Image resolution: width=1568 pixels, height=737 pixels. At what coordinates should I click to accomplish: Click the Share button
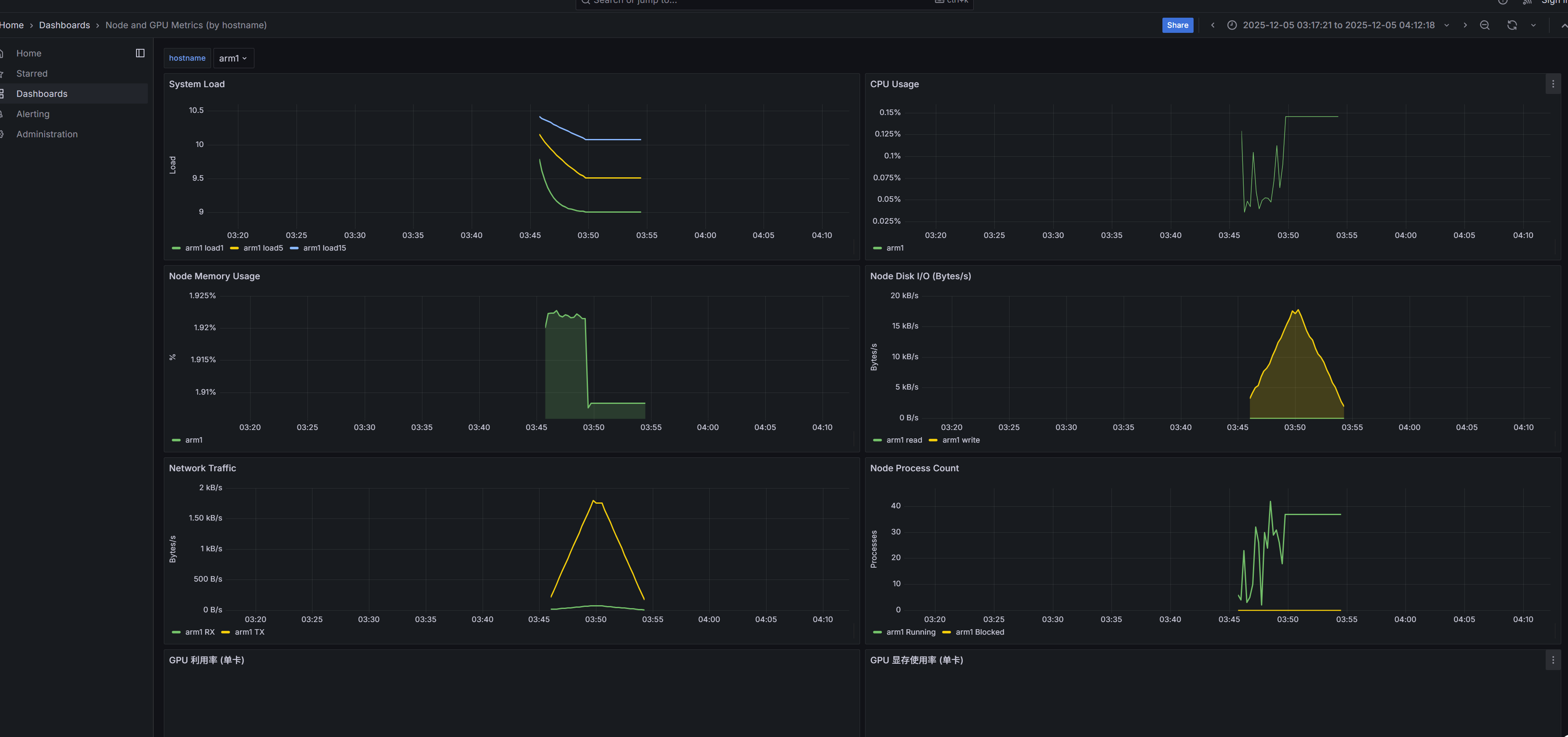click(x=1177, y=25)
